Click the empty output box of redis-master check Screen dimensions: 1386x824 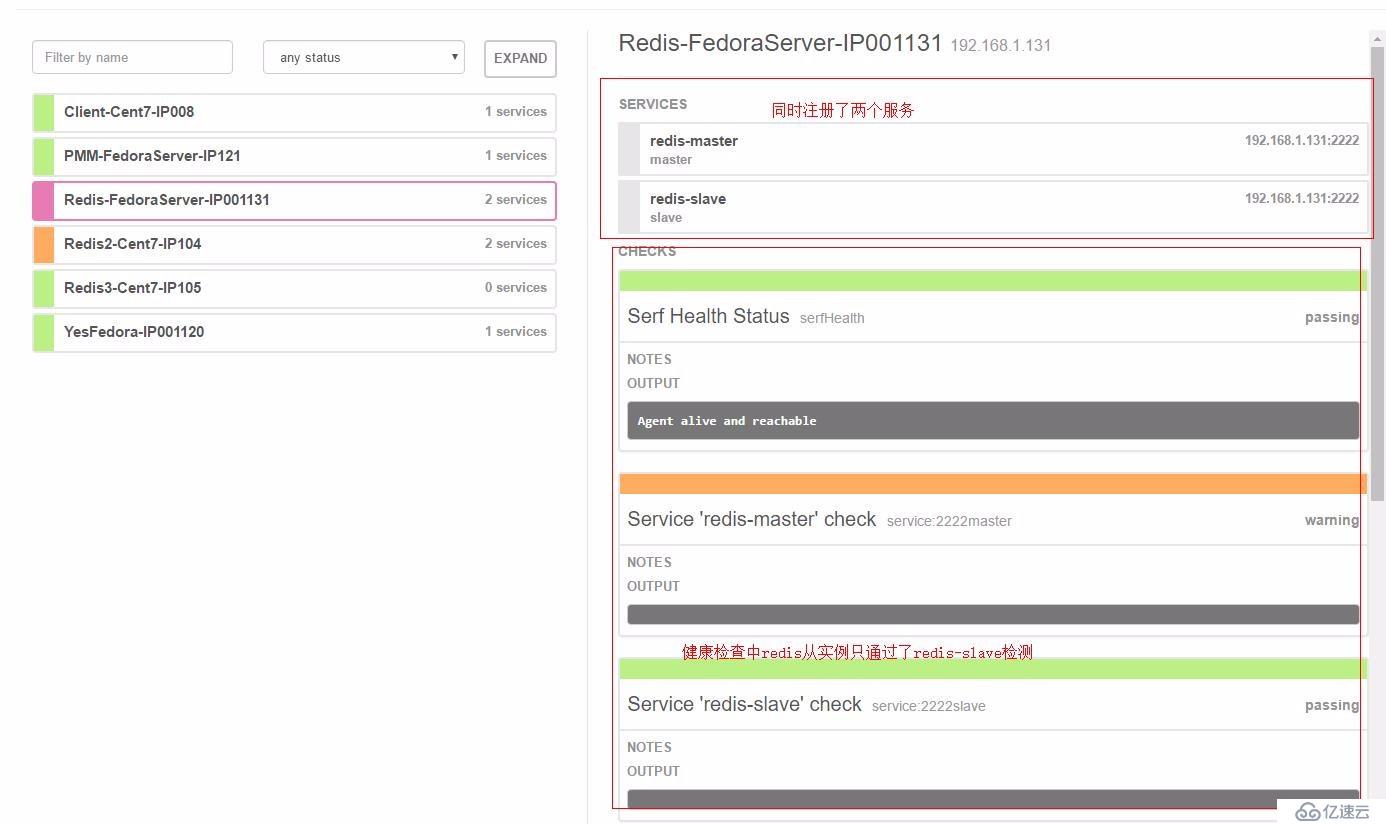(993, 614)
